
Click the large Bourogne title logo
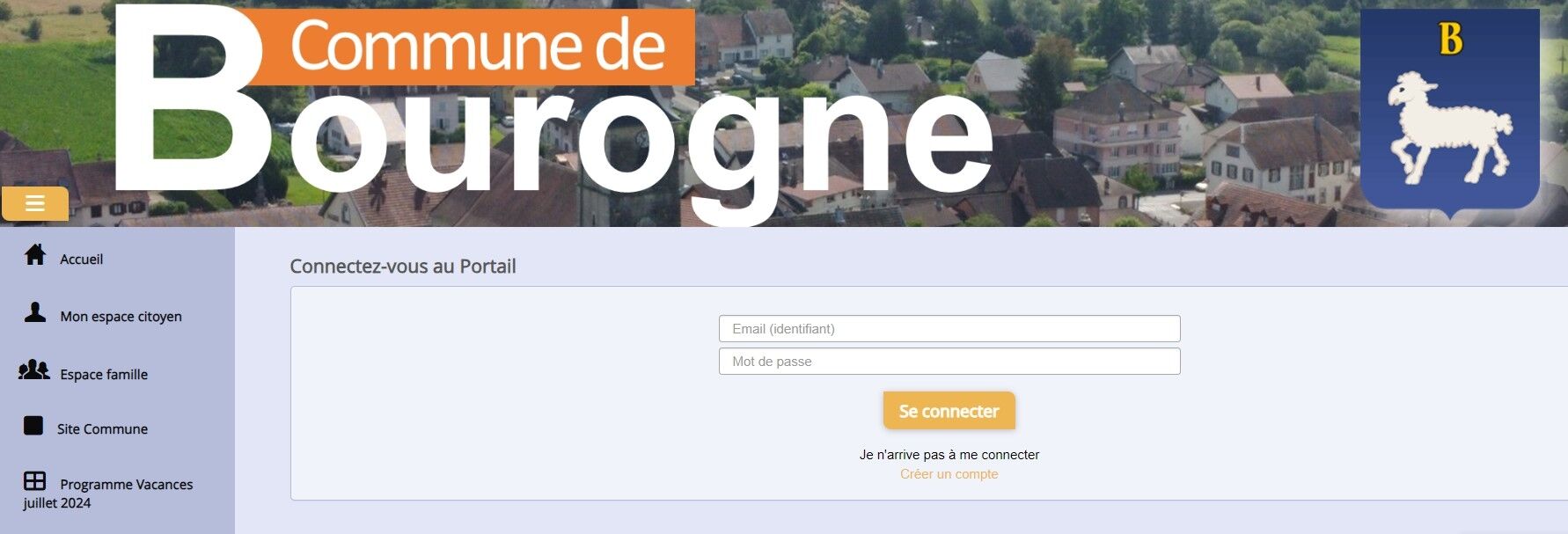click(x=554, y=114)
